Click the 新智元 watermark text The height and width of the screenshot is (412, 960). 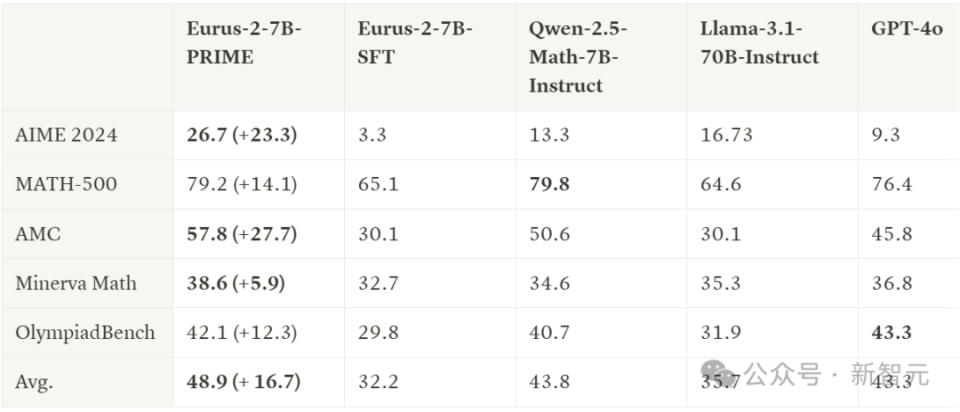(x=889, y=375)
